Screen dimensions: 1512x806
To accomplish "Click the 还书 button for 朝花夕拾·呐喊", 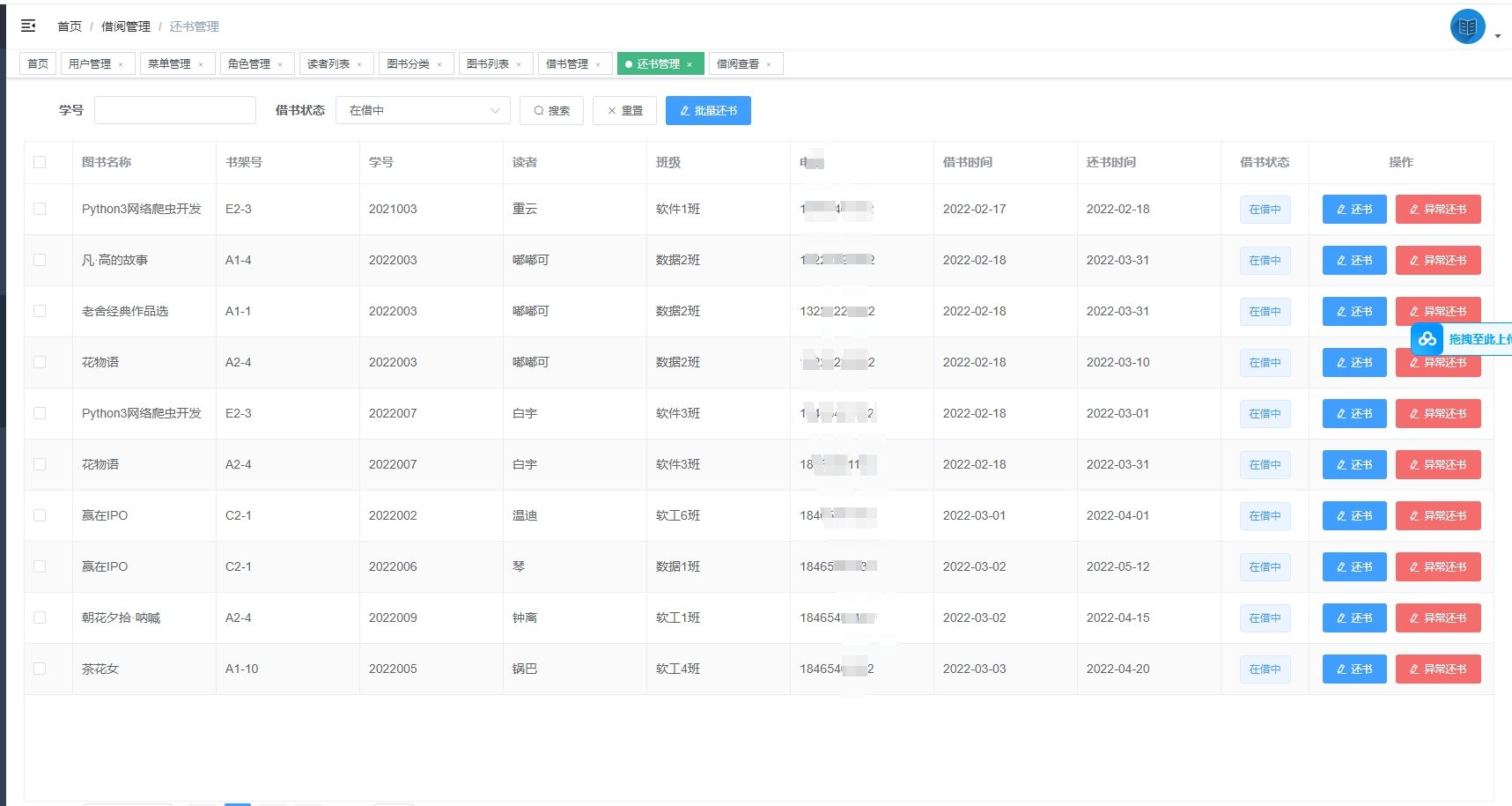I will click(x=1353, y=617).
